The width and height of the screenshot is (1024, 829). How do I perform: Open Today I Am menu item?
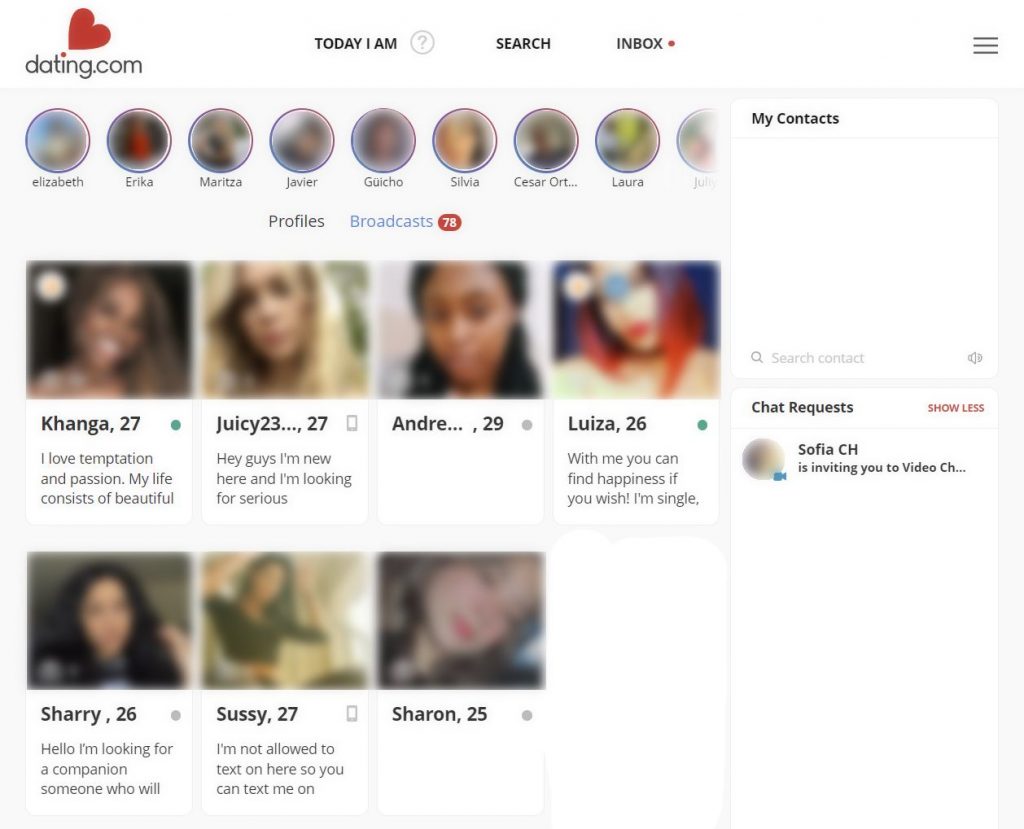[x=355, y=44]
